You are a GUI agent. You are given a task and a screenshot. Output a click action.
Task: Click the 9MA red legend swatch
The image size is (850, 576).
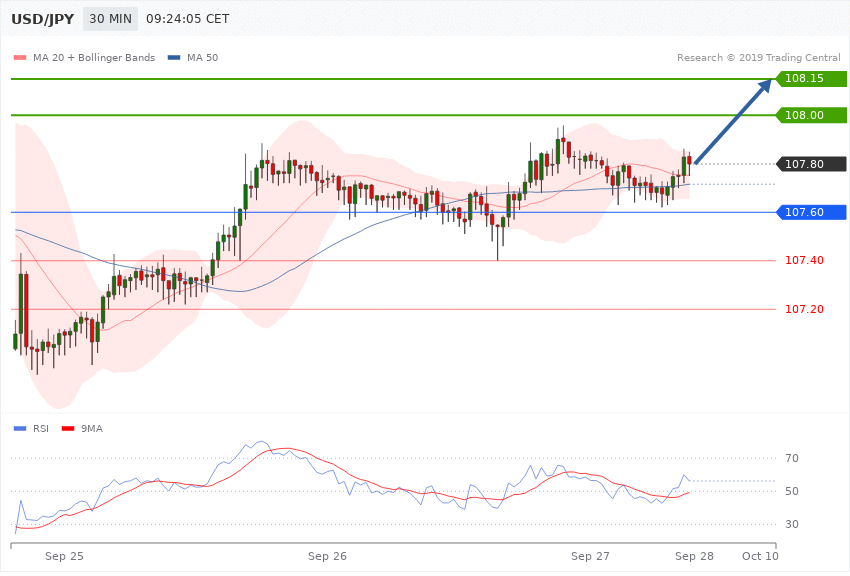[x=68, y=429]
